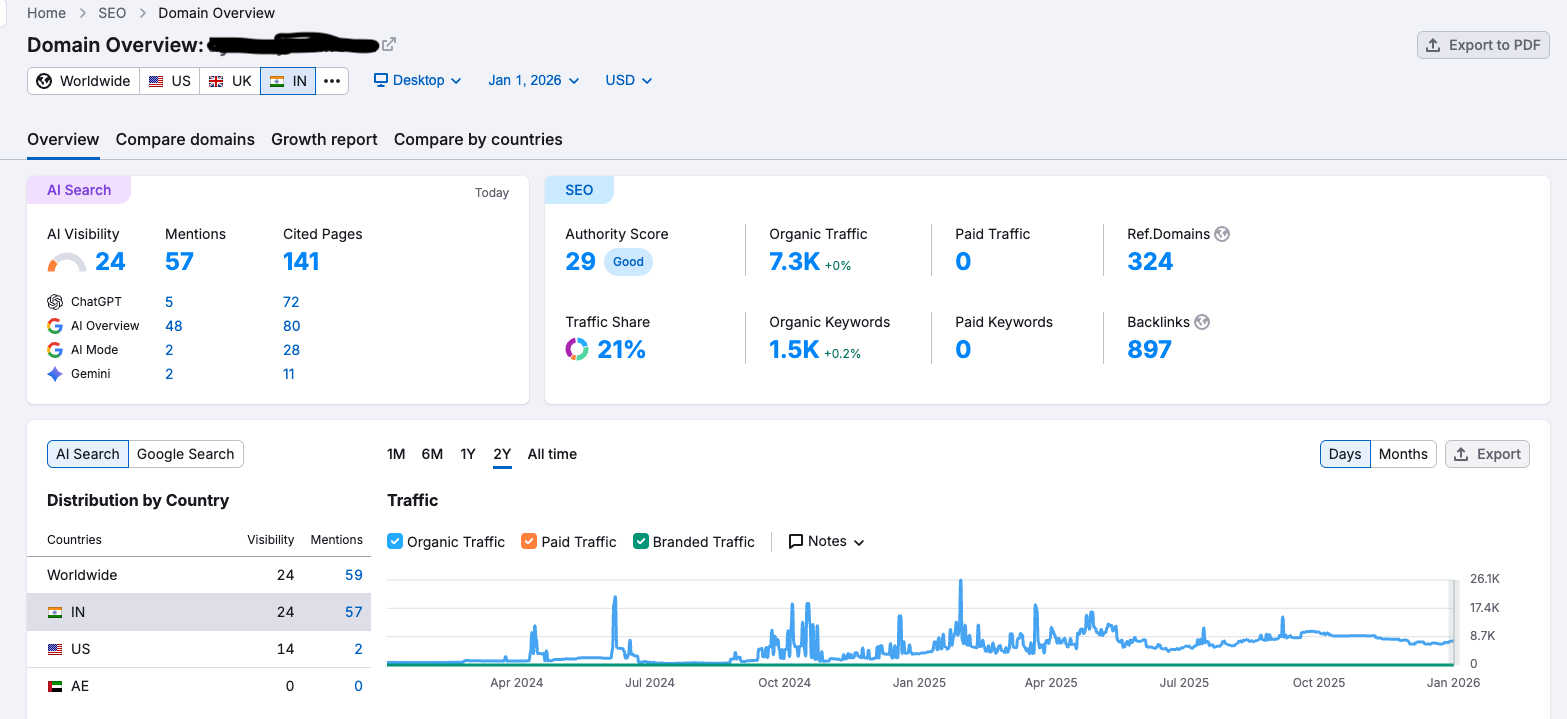Click the ChatGPT logo icon

click(55, 302)
